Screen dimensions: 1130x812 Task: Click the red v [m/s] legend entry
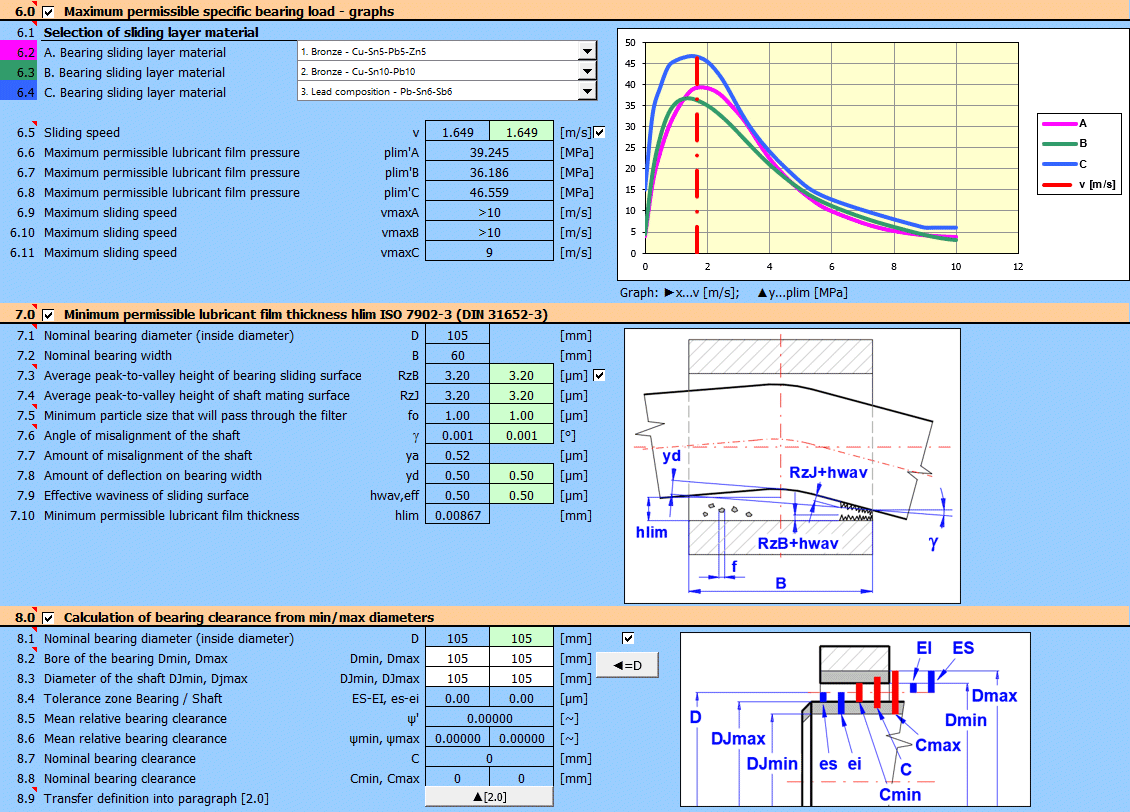coord(1081,184)
